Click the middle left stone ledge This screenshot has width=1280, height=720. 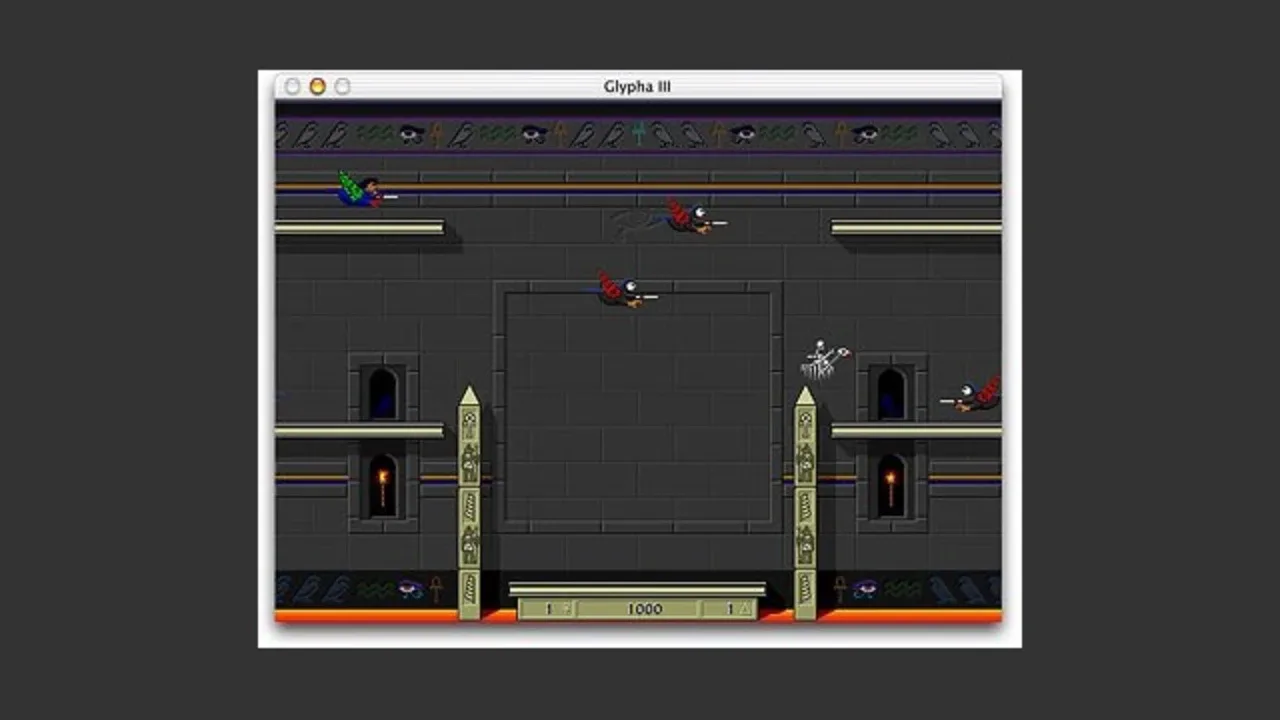click(359, 431)
